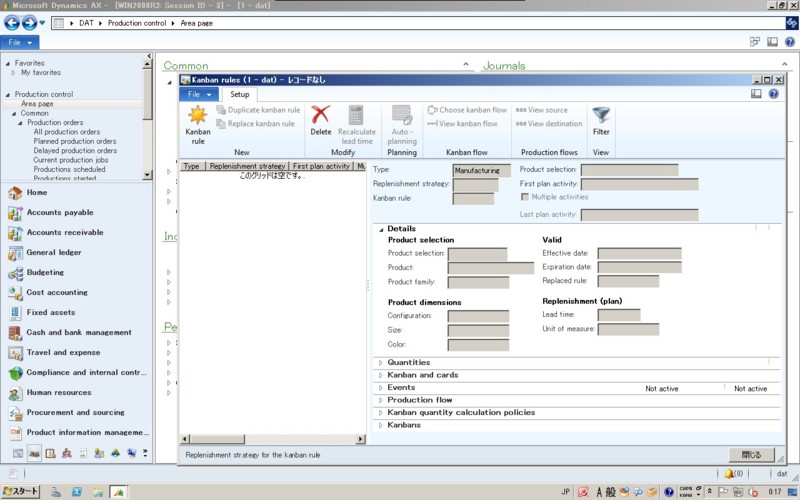Open Current production jobs
Screen dimensions: 800x500
pyautogui.click(x=71, y=160)
